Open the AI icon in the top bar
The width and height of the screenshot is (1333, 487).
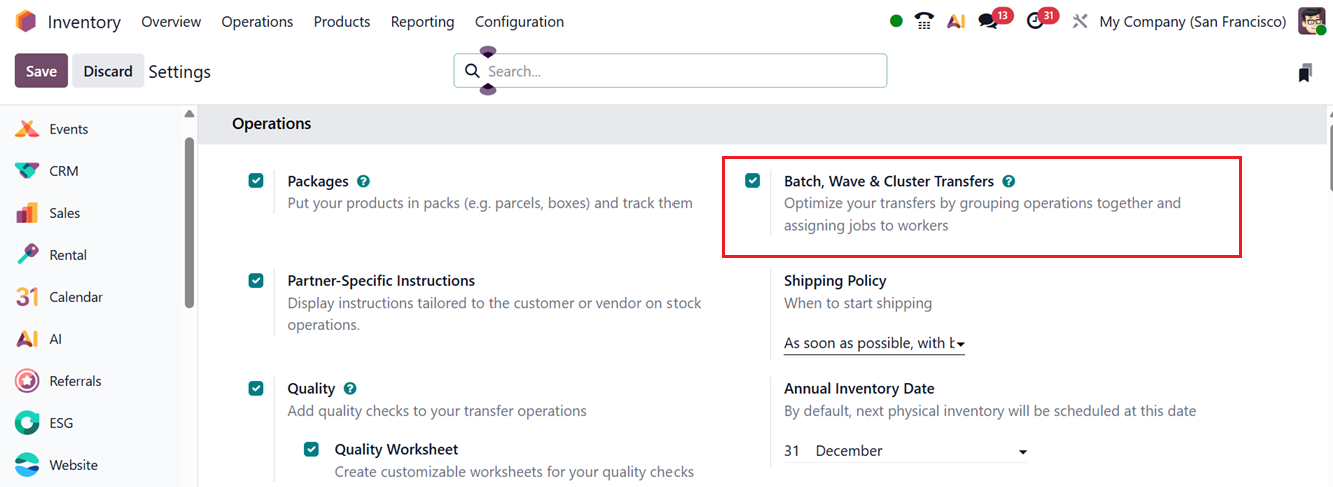point(956,21)
